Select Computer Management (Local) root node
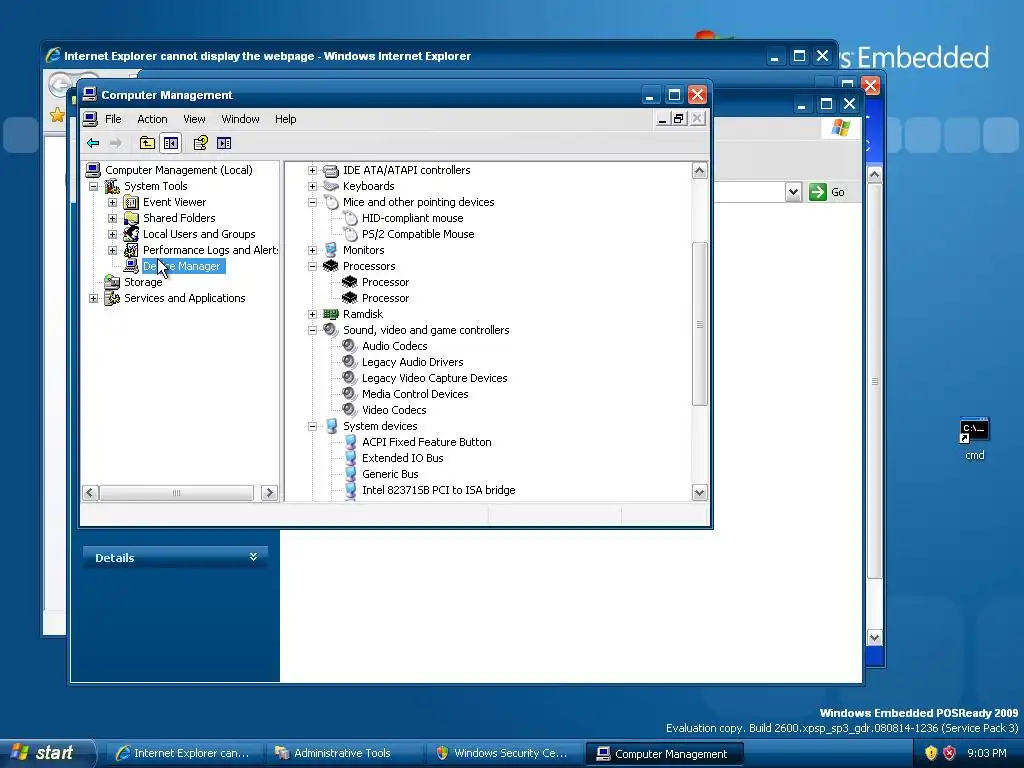 click(x=178, y=170)
